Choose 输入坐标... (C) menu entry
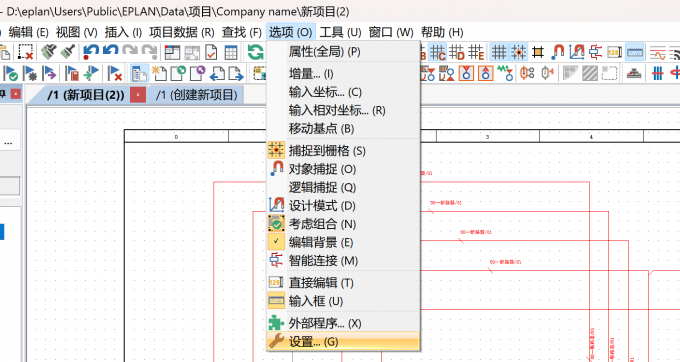 click(343, 92)
